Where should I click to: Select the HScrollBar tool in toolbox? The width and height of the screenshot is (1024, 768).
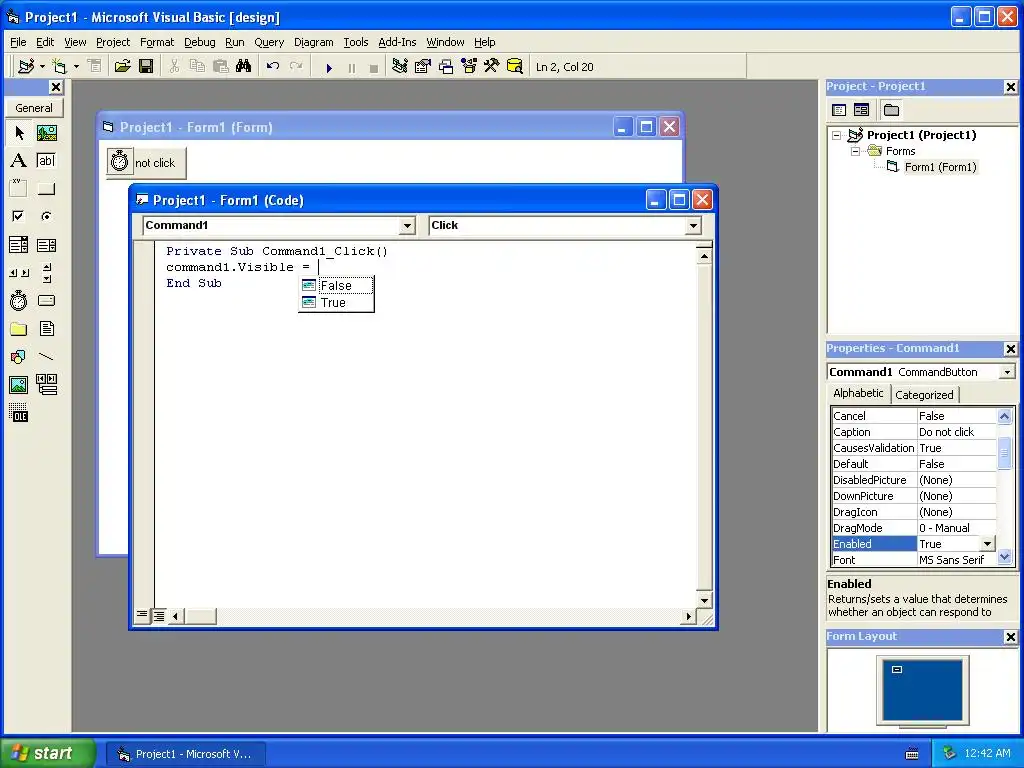[x=19, y=273]
